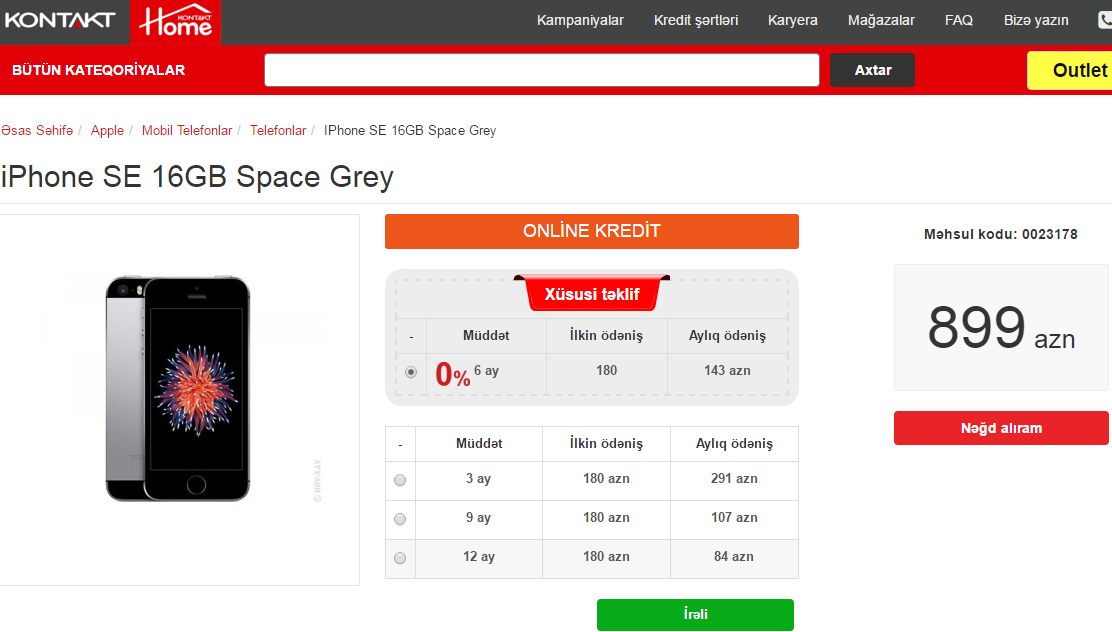
Task: Focus the search input field
Action: click(x=542, y=70)
